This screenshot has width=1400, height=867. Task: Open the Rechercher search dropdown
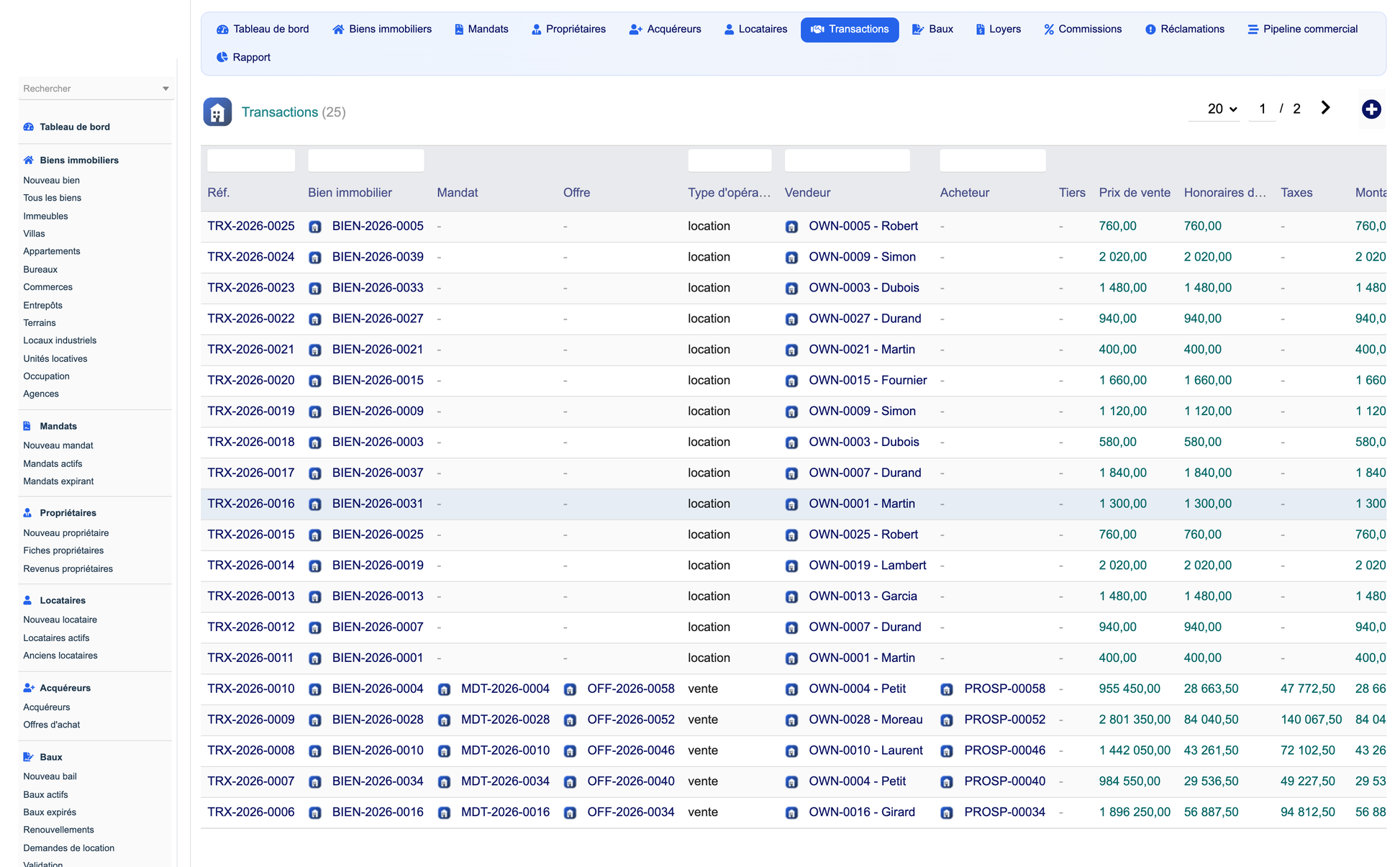96,88
